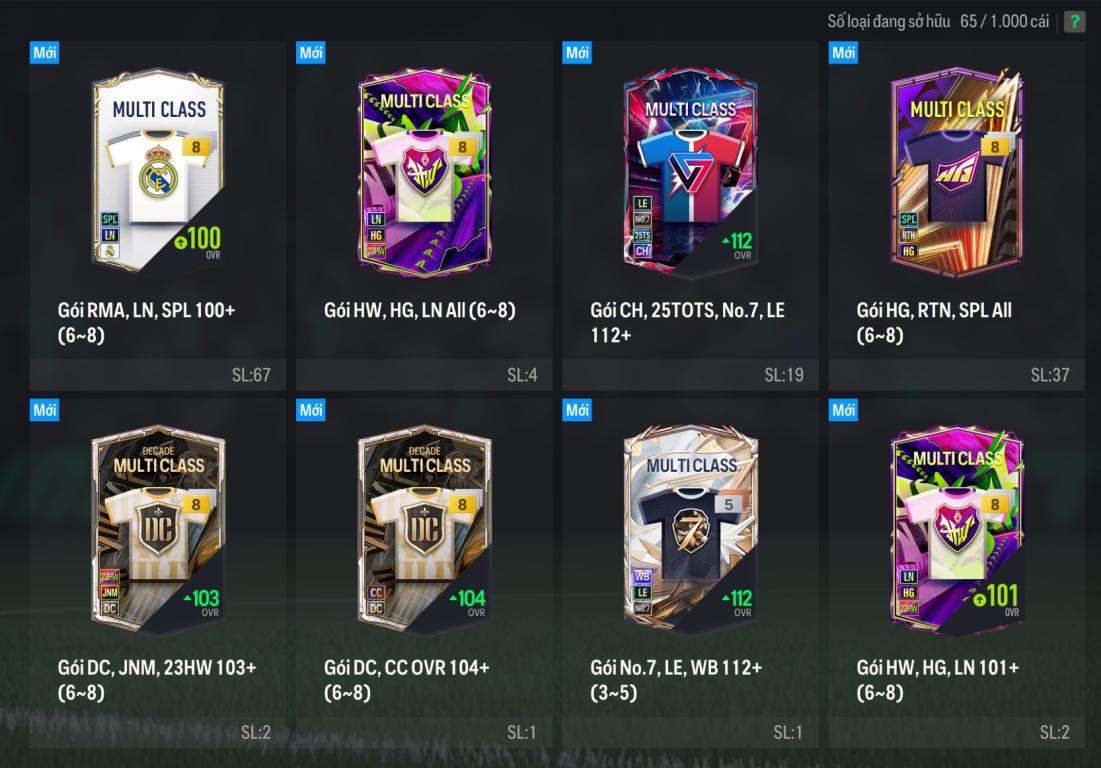
Task: Click the Mới tag on the DC, CC pack
Action: pos(310,410)
